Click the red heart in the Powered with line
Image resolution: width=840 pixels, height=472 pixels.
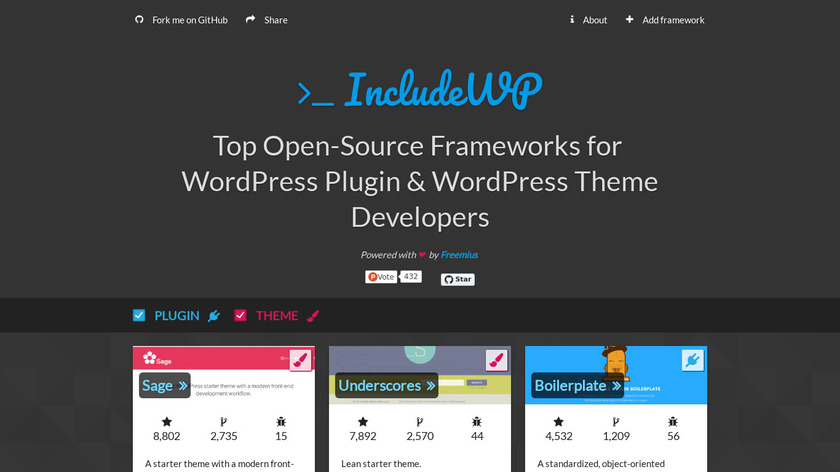pos(422,254)
